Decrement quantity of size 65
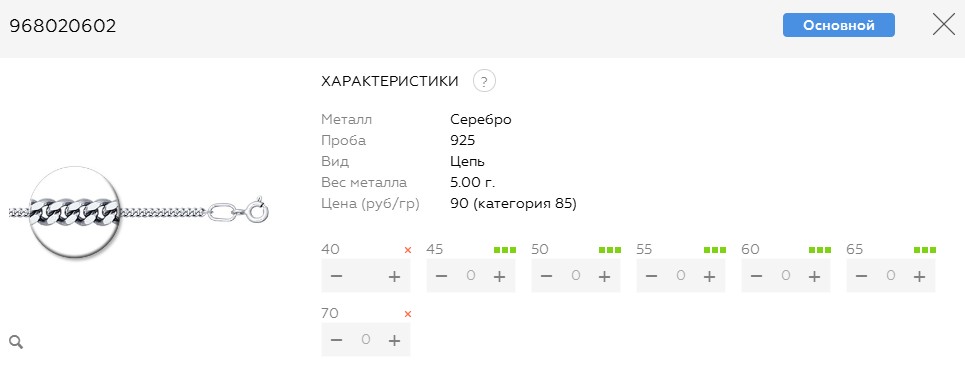 [x=862, y=276]
